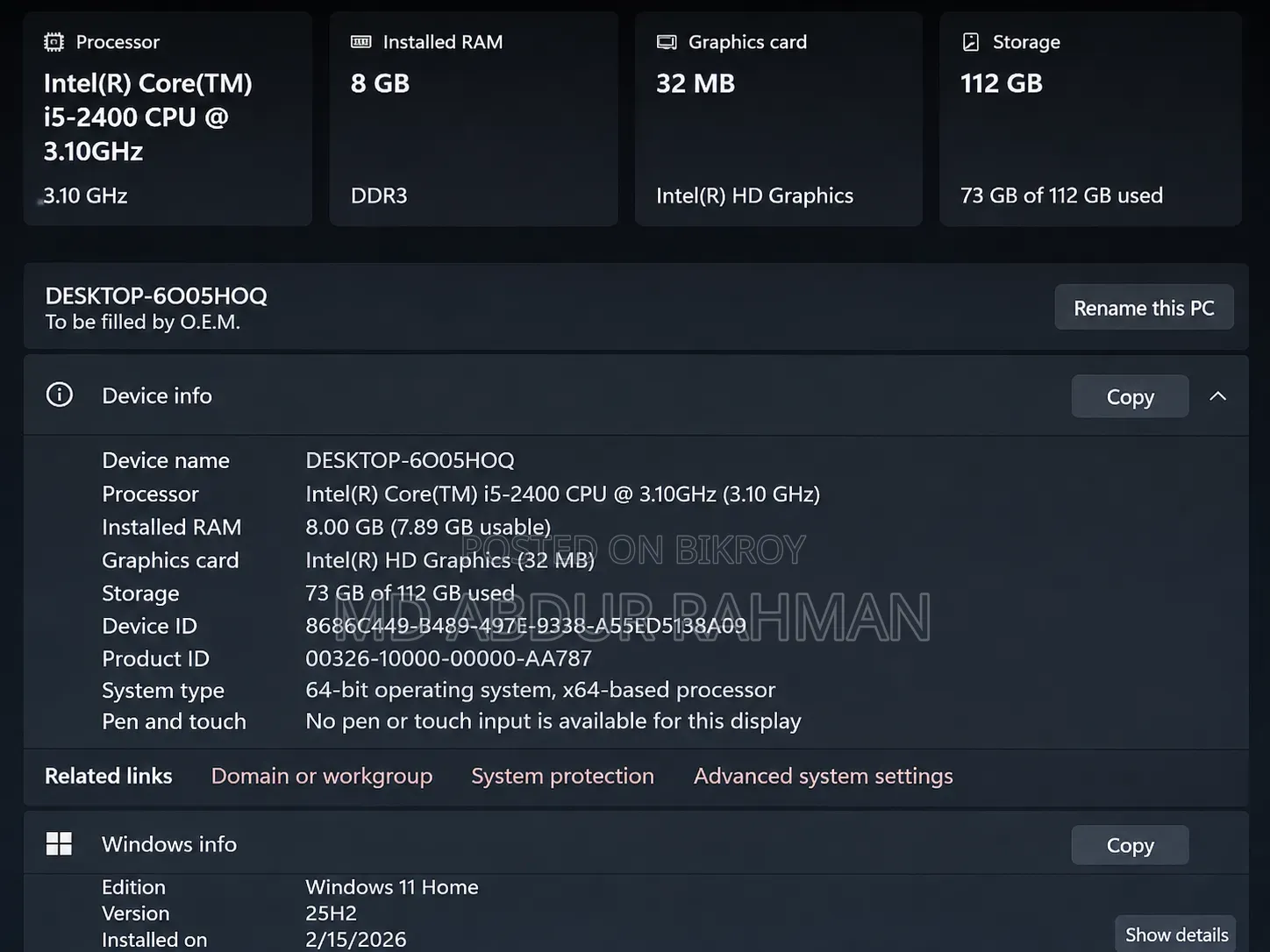Click the Device info section heading
1270x952 pixels.
[157, 395]
